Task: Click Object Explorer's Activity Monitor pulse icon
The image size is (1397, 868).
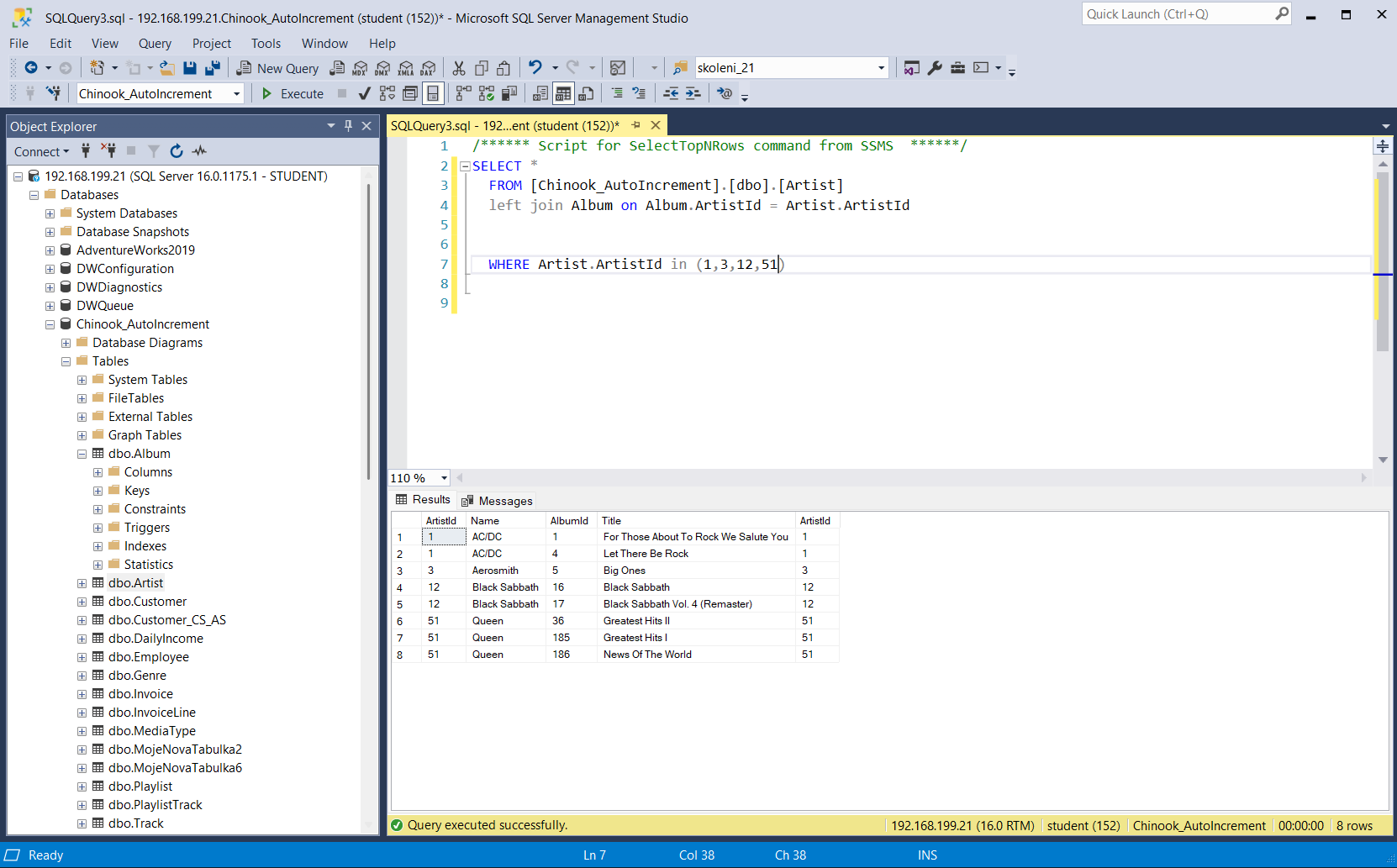Action: [x=199, y=151]
